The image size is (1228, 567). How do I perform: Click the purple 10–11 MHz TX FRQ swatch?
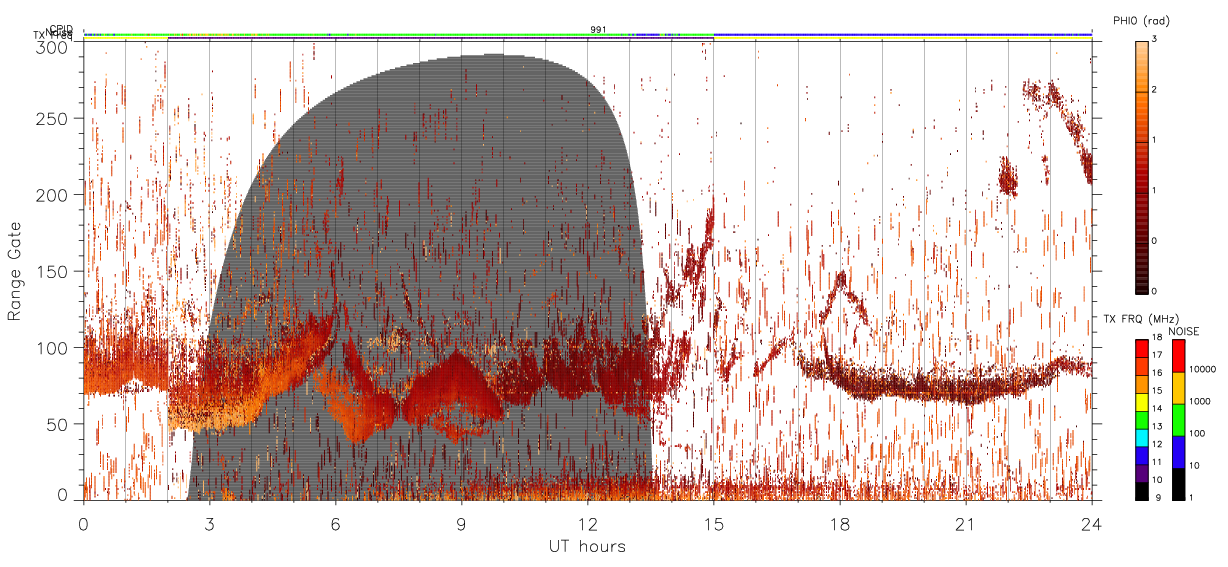[x=1141, y=473]
